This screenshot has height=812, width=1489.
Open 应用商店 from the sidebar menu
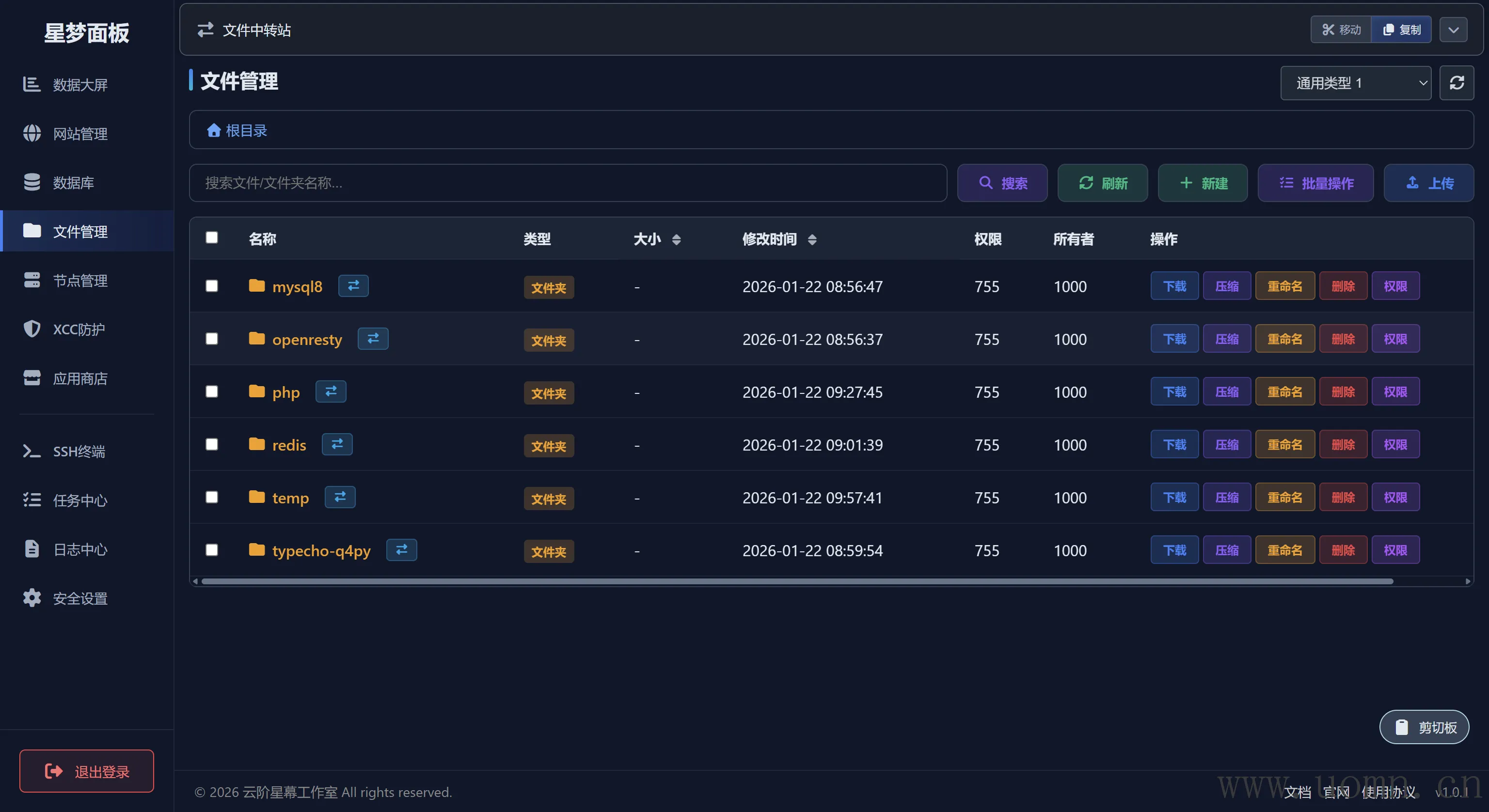(80, 378)
